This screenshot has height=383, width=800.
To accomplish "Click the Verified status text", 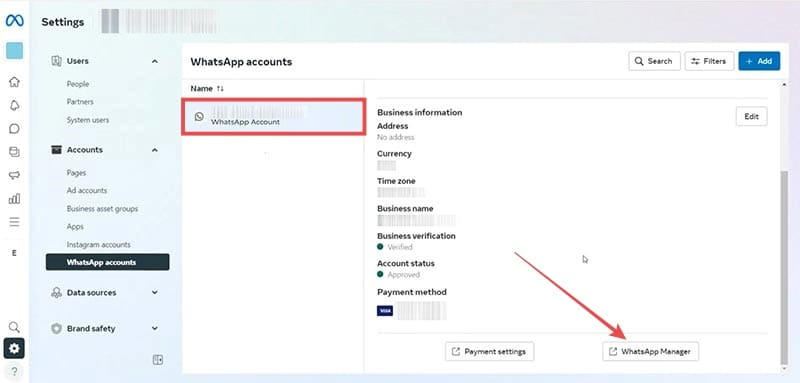I will [399, 247].
